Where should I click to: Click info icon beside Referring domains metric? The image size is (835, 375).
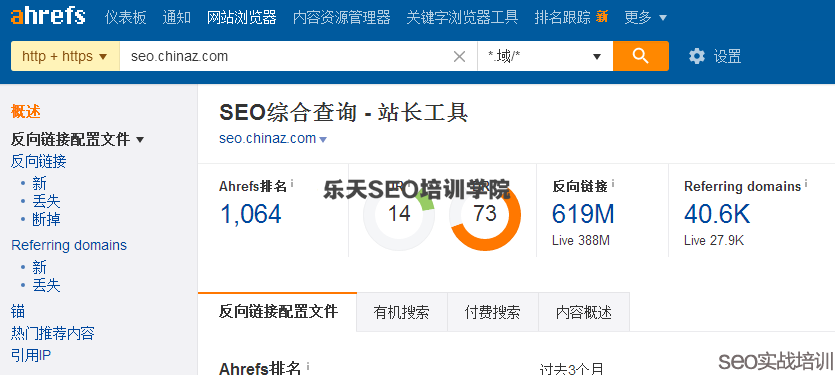806,184
